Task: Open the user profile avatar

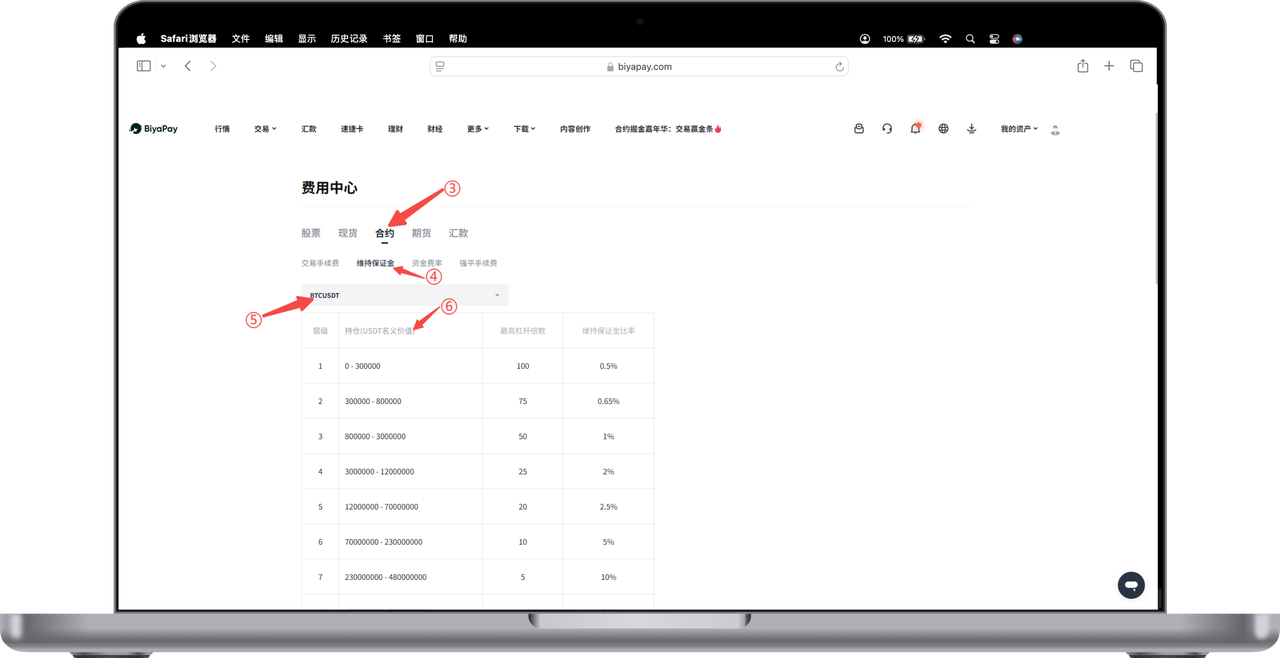Action: click(1055, 130)
